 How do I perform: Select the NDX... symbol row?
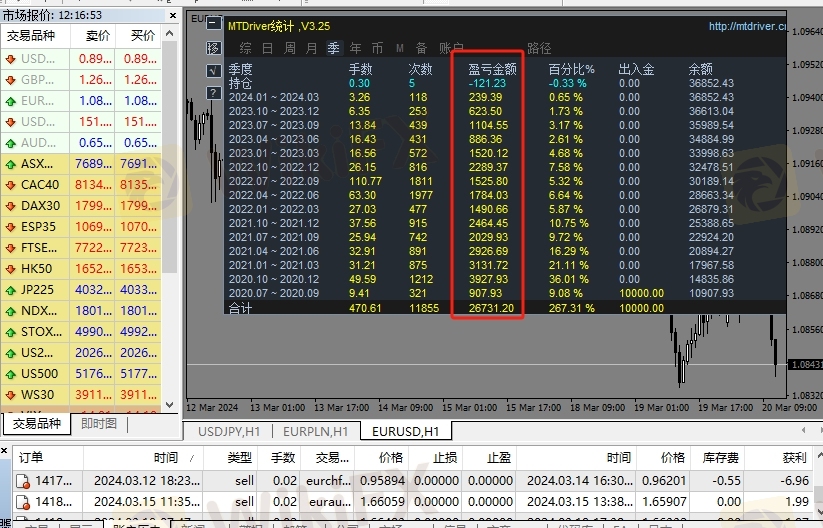click(x=81, y=311)
